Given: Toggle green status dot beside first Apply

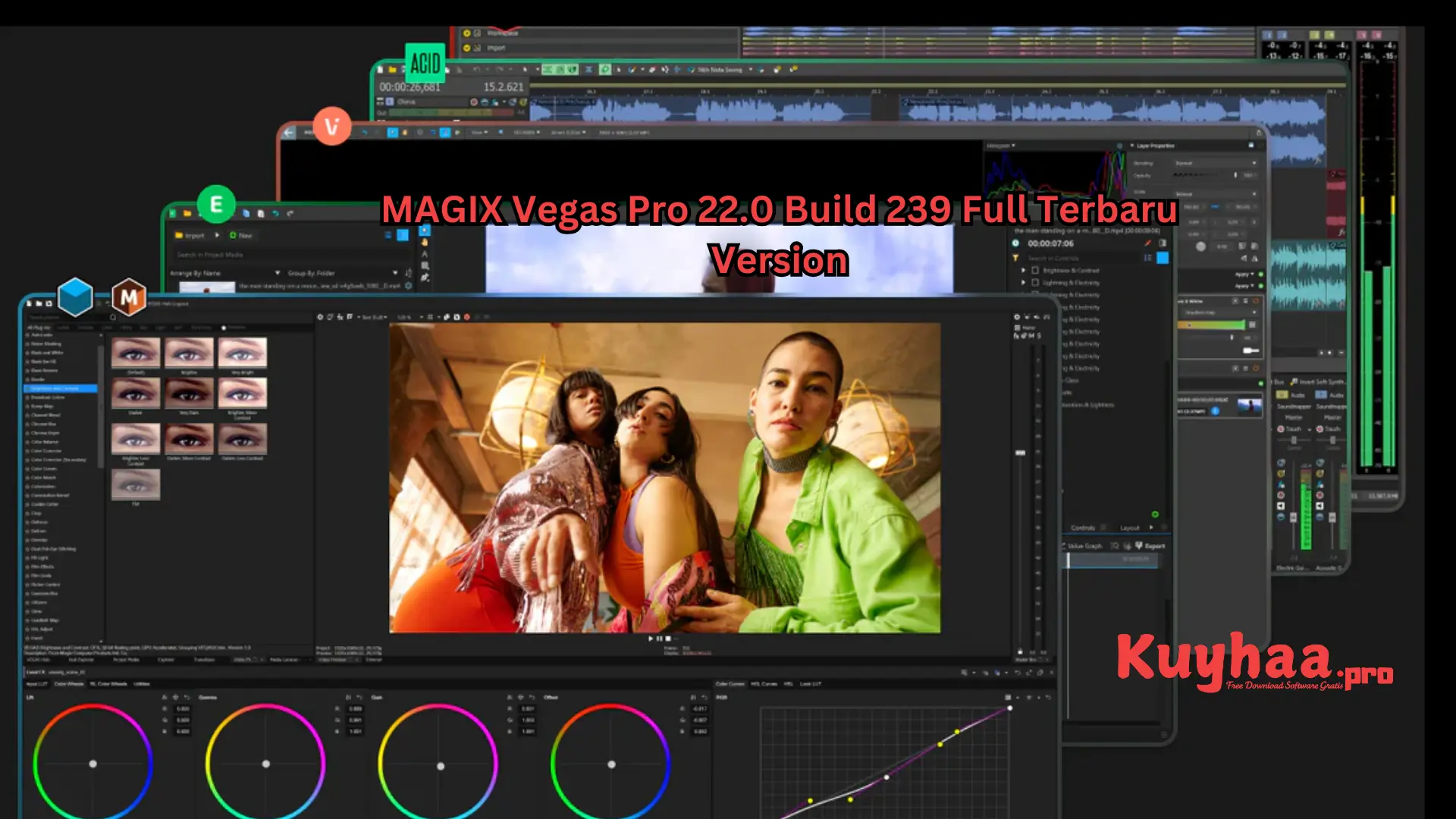Looking at the screenshot, I should [x=1261, y=275].
